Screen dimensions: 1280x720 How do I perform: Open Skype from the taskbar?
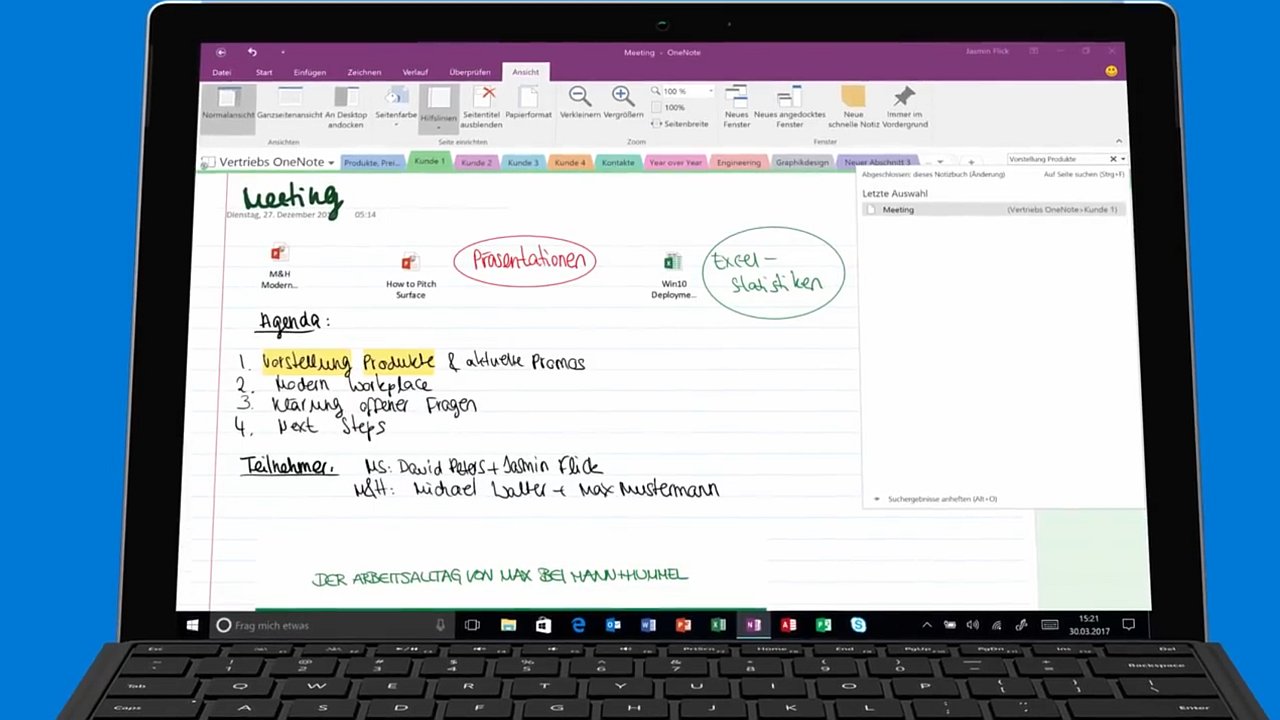tap(858, 625)
